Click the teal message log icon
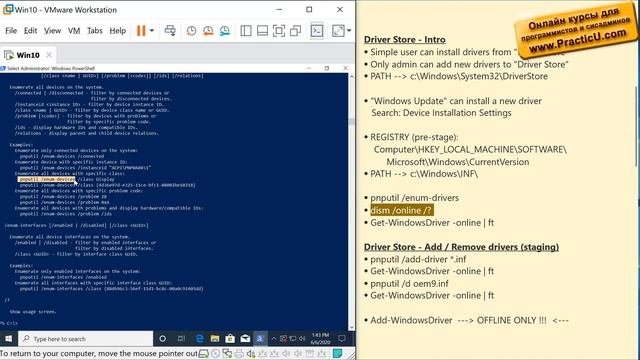This screenshot has width=640, height=360. (338, 353)
